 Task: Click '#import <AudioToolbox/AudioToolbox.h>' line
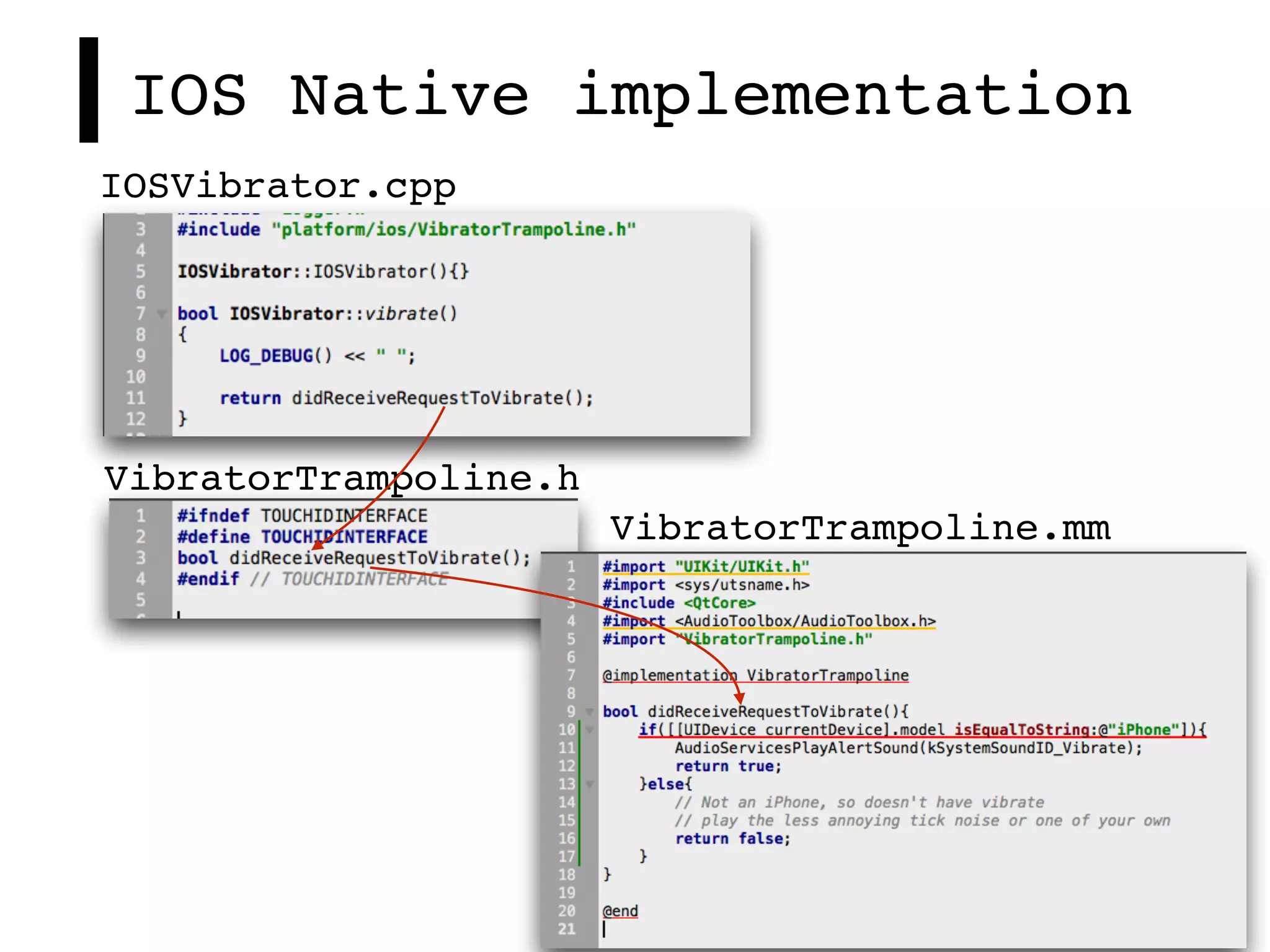(769, 621)
